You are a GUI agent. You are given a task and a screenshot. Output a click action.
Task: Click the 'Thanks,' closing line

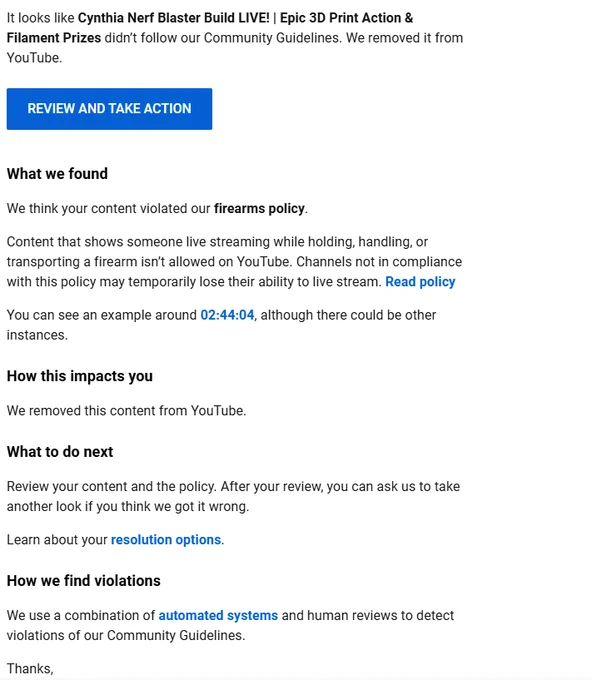30,669
